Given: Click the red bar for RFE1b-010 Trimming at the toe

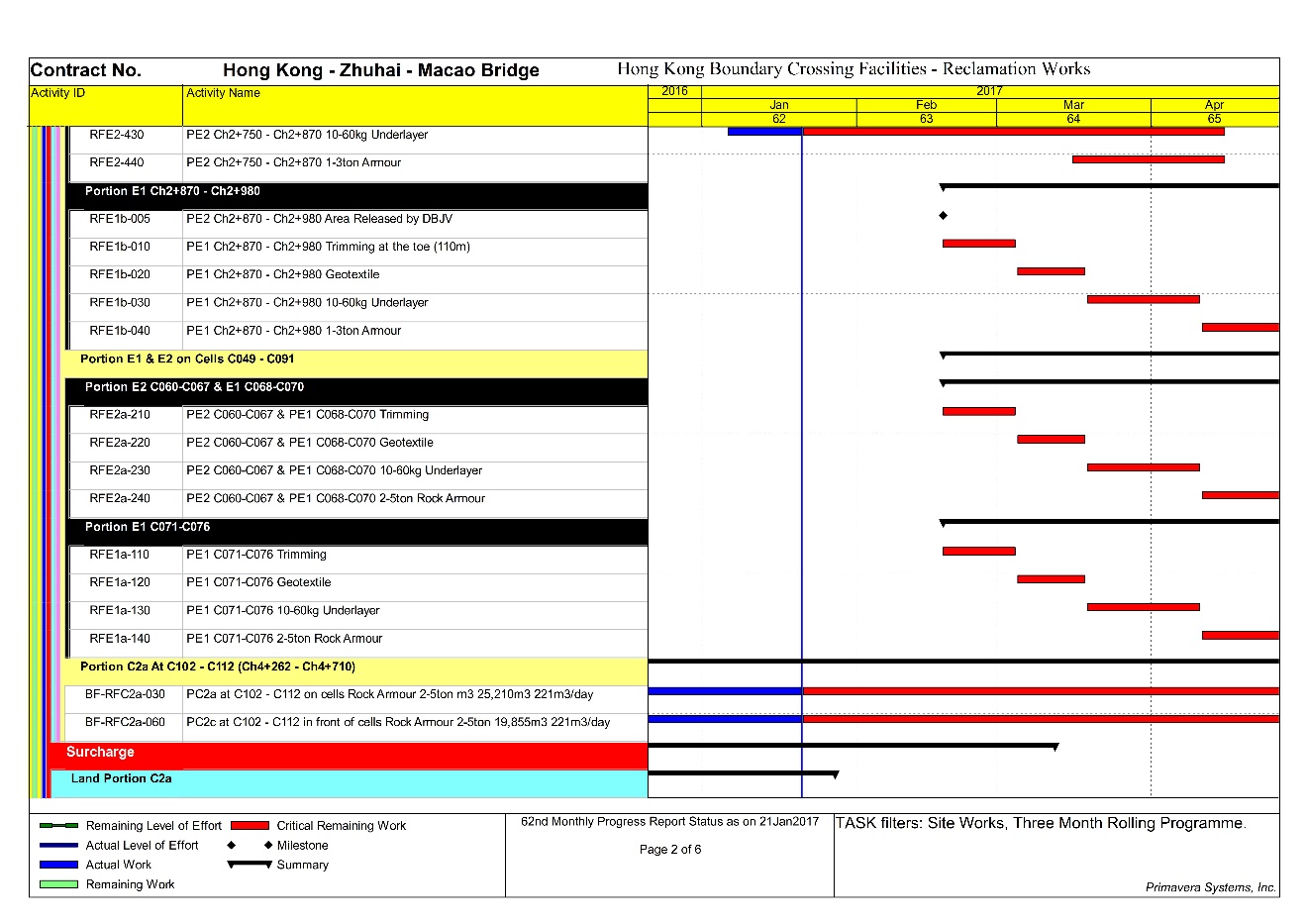Looking at the screenshot, I should (979, 243).
